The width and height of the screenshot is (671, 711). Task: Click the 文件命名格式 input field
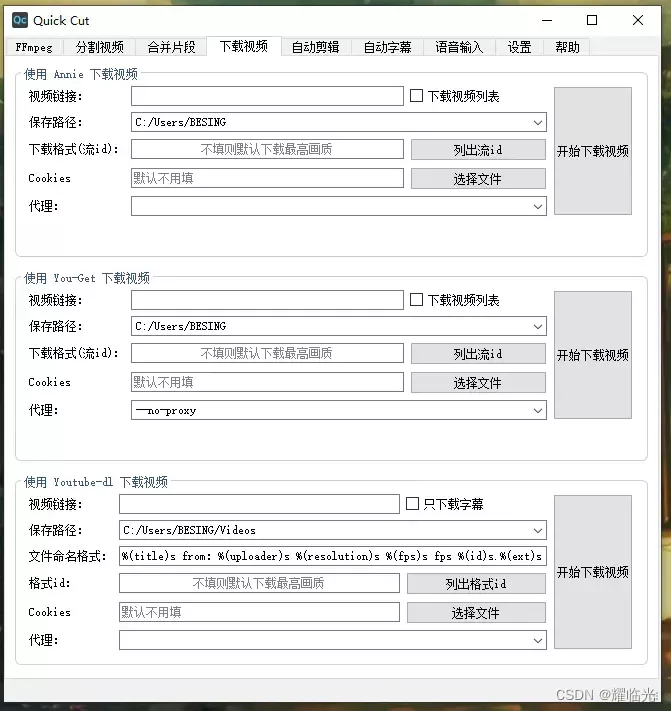tap(333, 556)
